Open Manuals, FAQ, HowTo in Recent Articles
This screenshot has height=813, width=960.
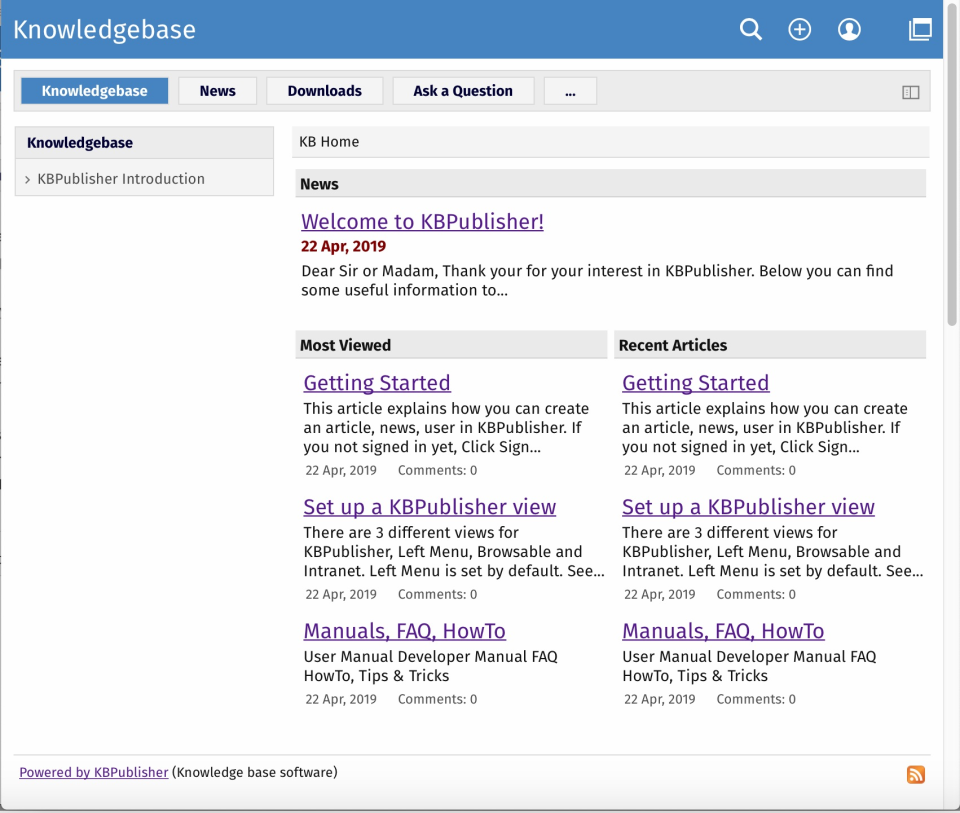(723, 631)
